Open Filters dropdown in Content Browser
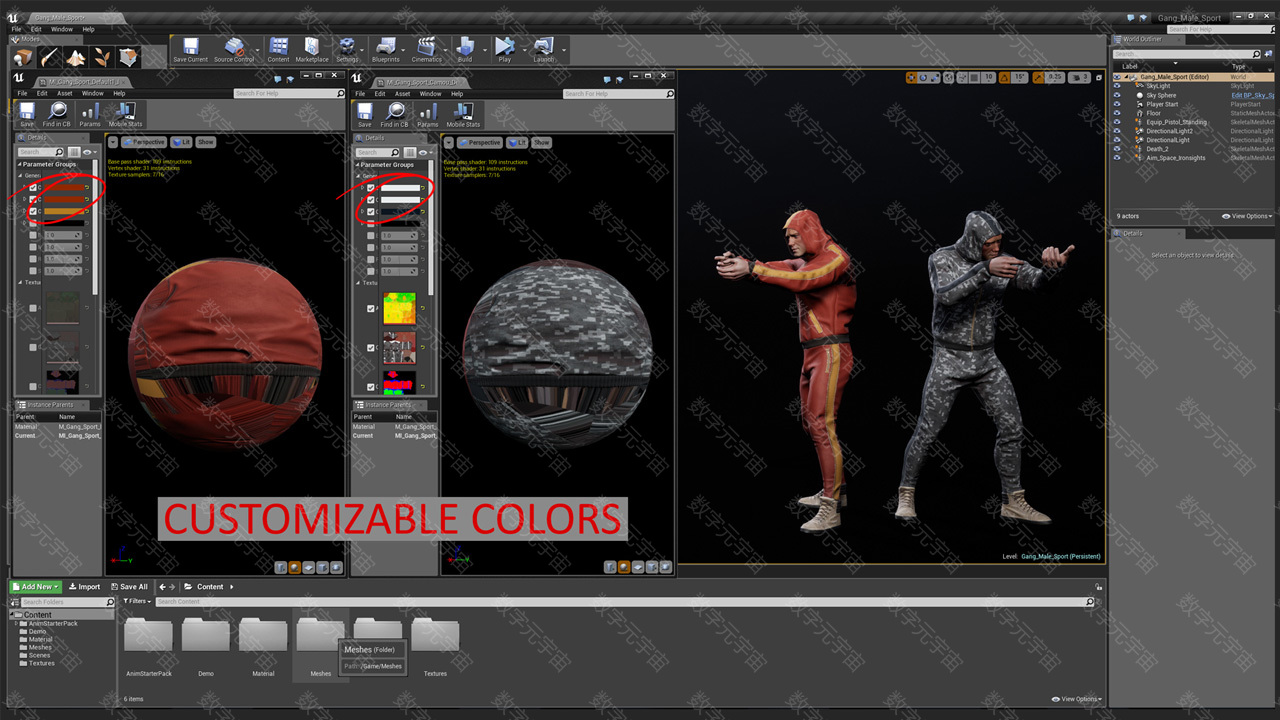The height and width of the screenshot is (720, 1280). pos(137,602)
